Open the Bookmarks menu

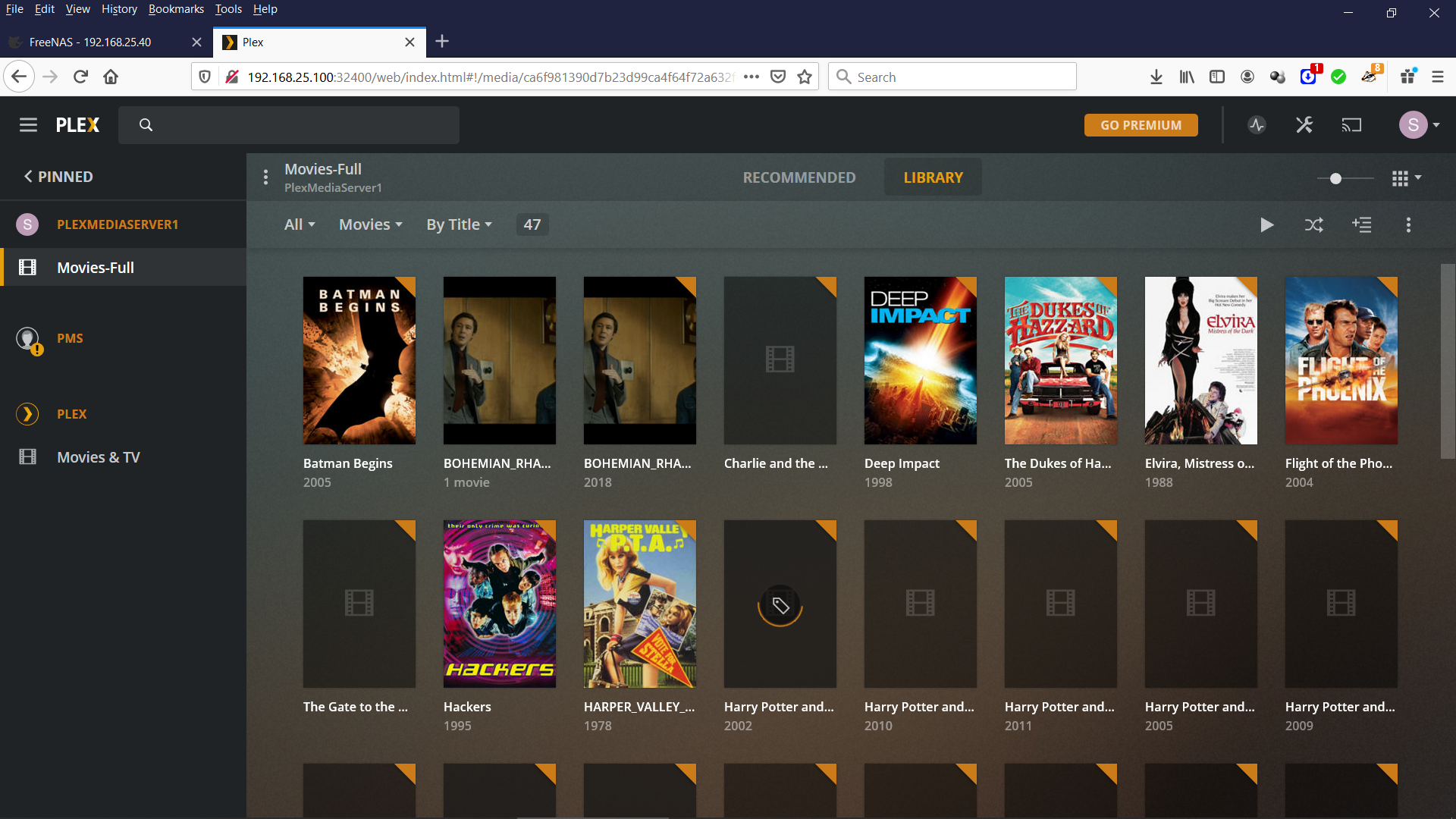(176, 9)
